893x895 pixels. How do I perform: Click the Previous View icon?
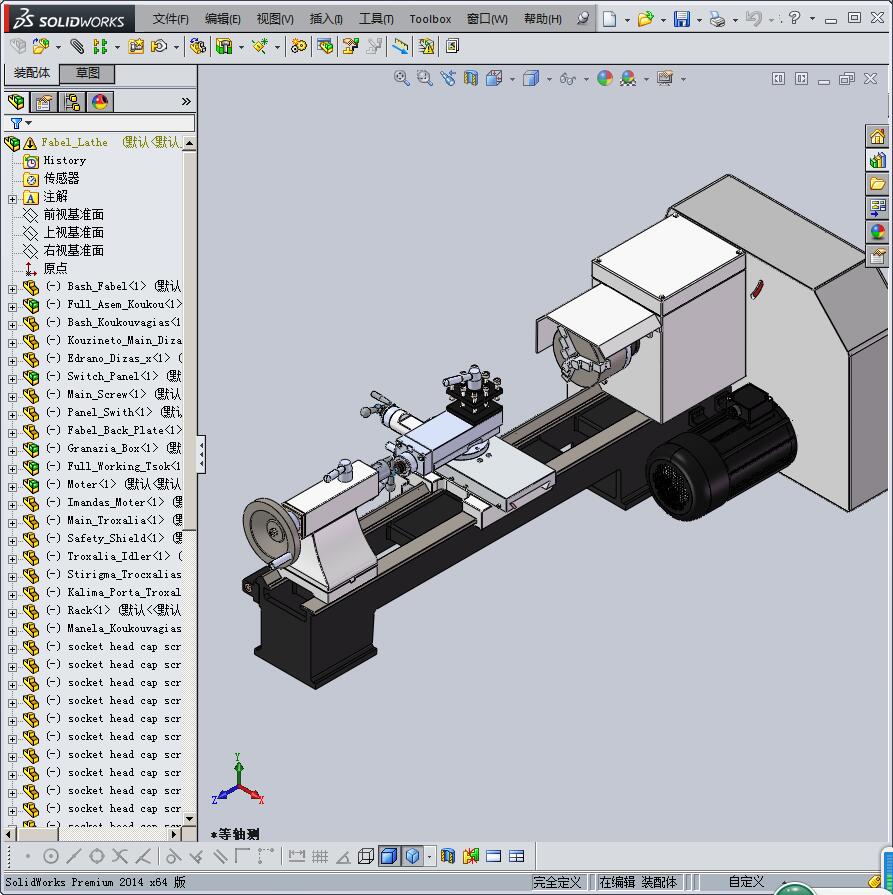[448, 78]
